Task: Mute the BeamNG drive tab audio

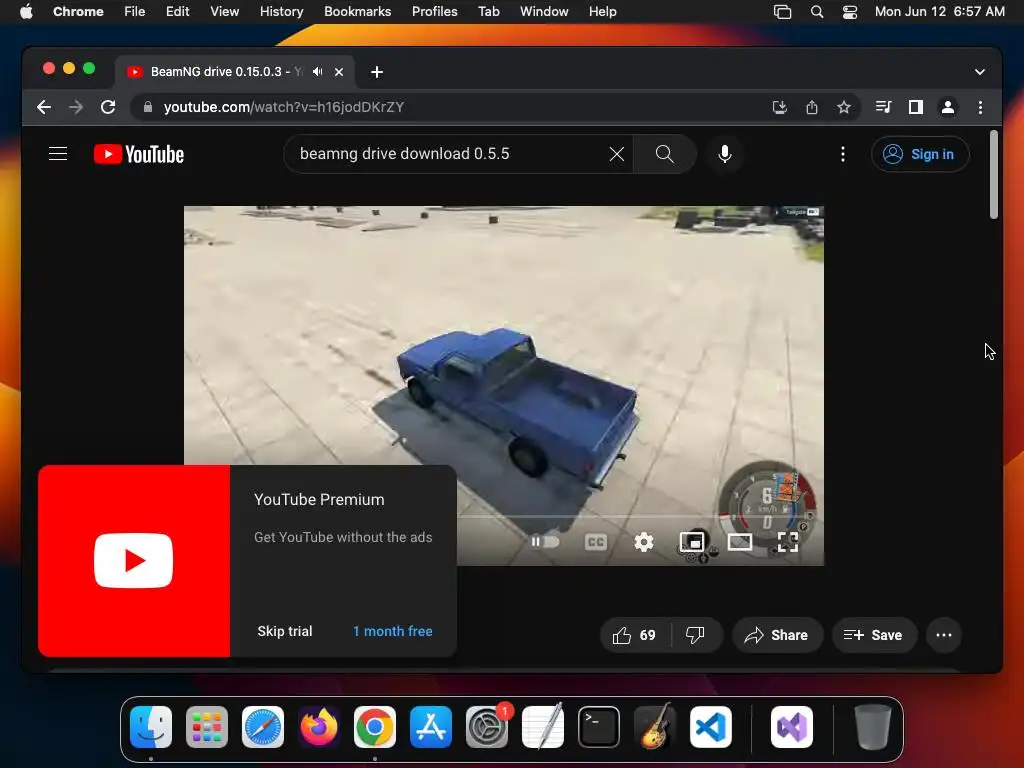Action: pyautogui.click(x=318, y=72)
